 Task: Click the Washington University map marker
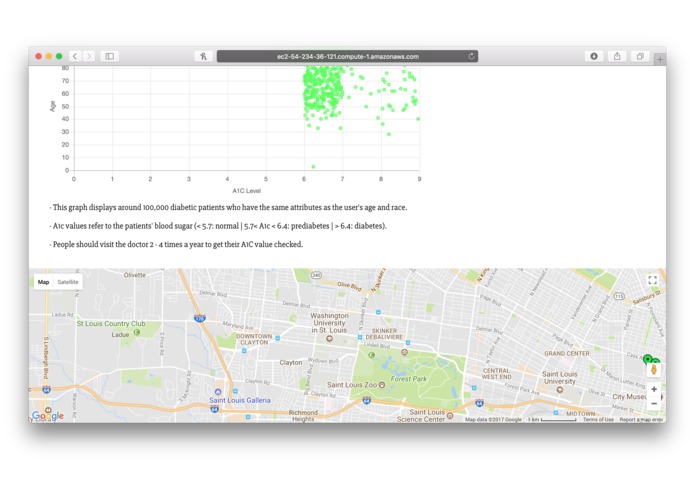point(329,338)
